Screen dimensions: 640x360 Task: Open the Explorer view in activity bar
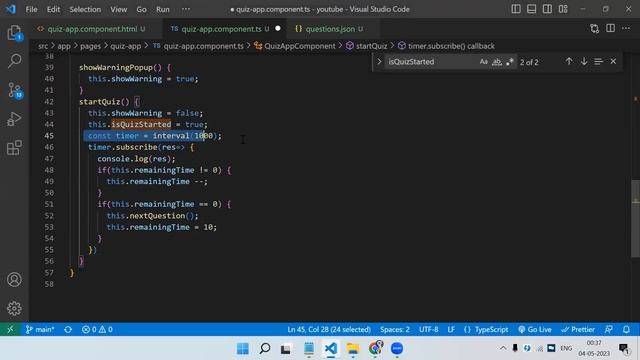click(14, 33)
